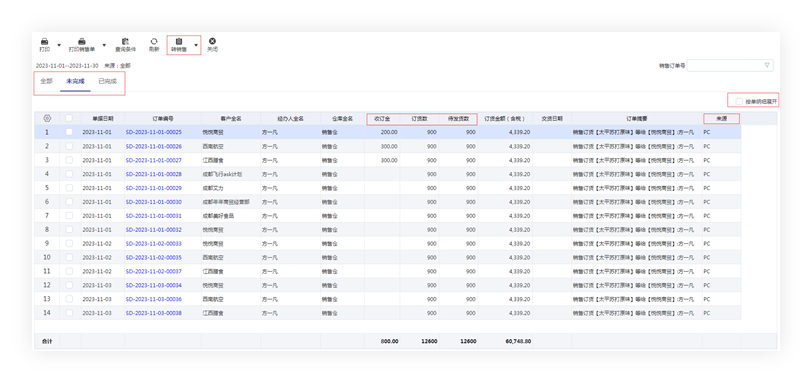Click deposit value 200.00 in row 1
812x383 pixels.
(x=389, y=132)
